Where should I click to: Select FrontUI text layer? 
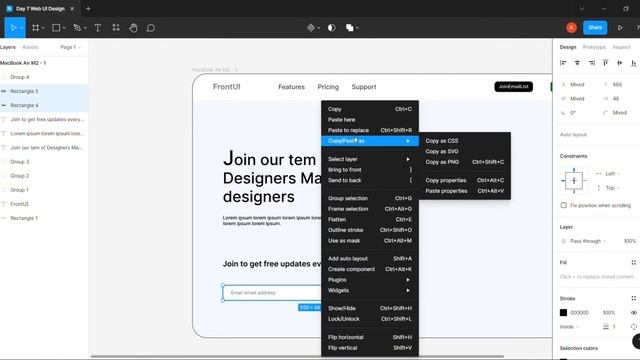click(x=44, y=204)
